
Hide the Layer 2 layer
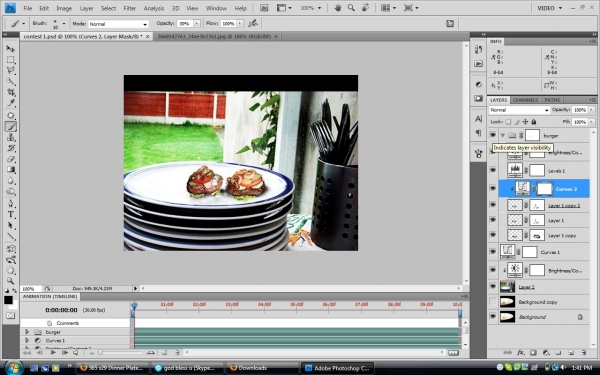493,287
